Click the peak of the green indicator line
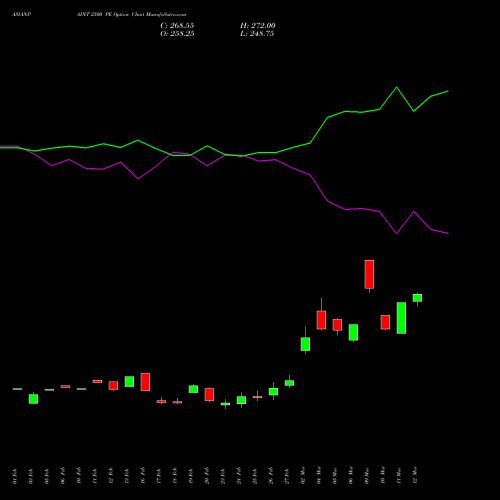Screen dimensions: 500x500 396,87
